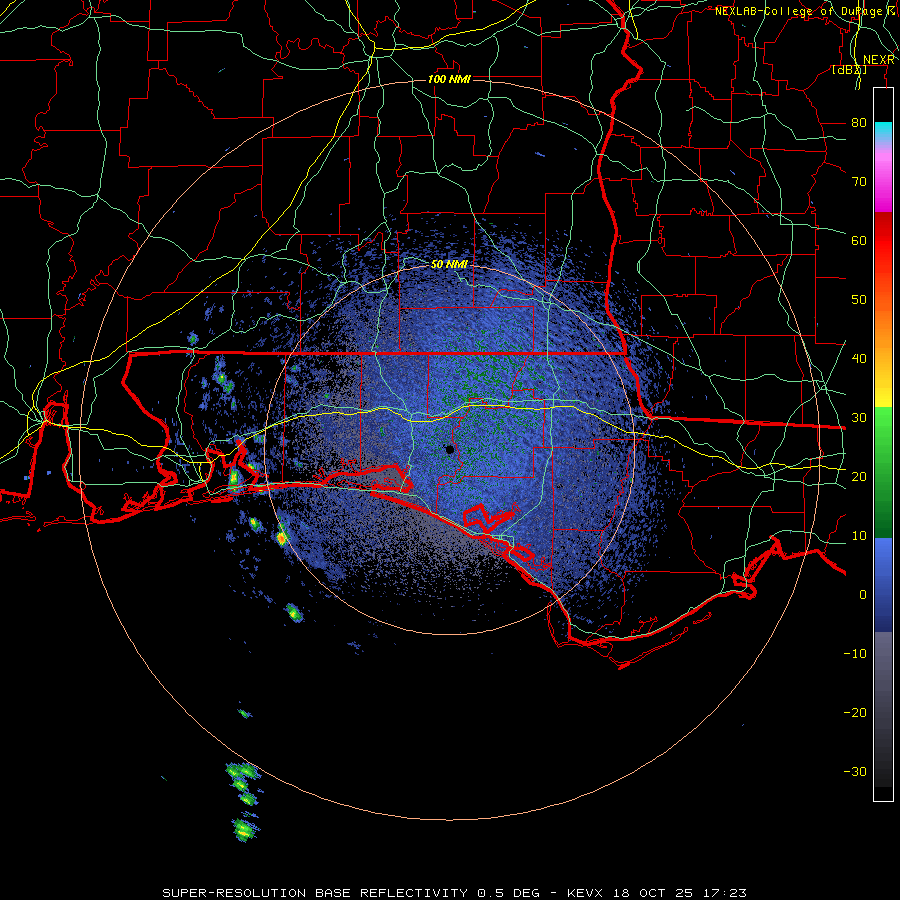Click the 60 value on the dBZ scale
This screenshot has width=900, height=900.
(859, 240)
